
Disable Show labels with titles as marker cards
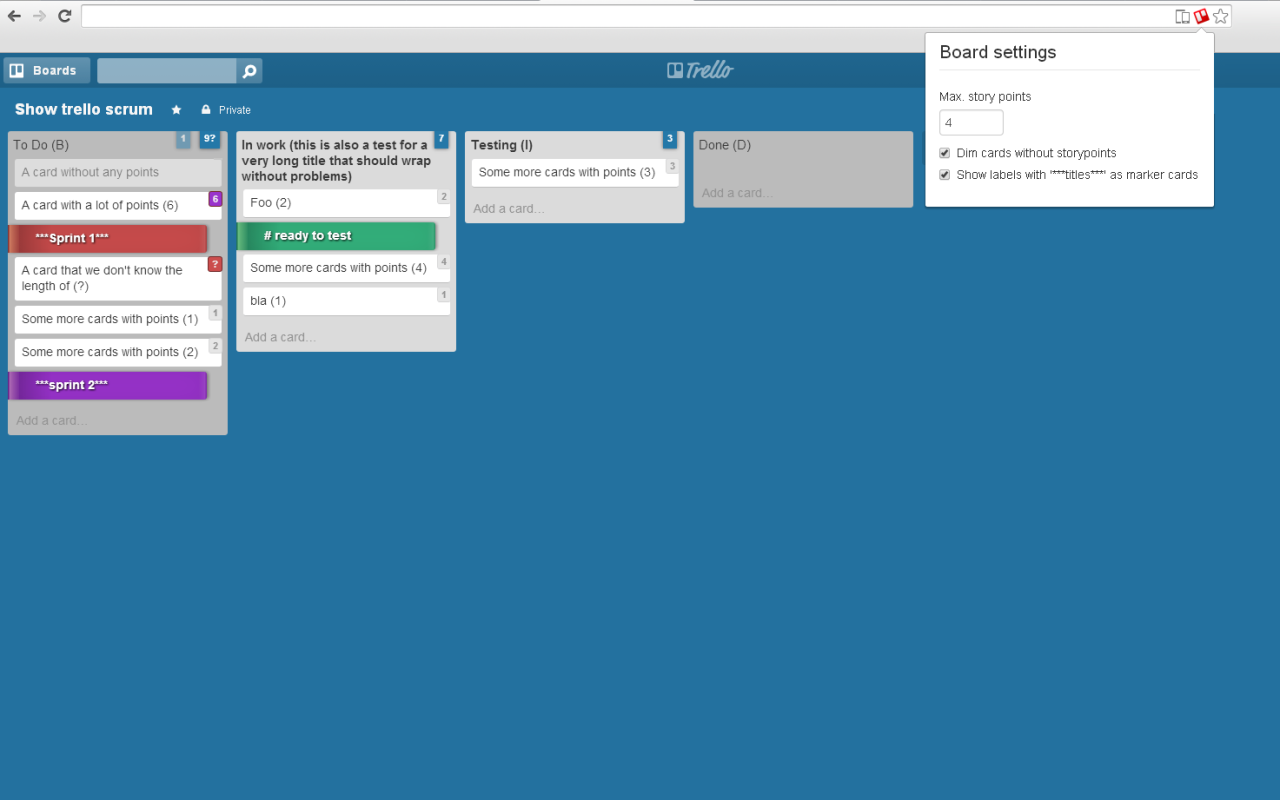pyautogui.click(x=944, y=174)
